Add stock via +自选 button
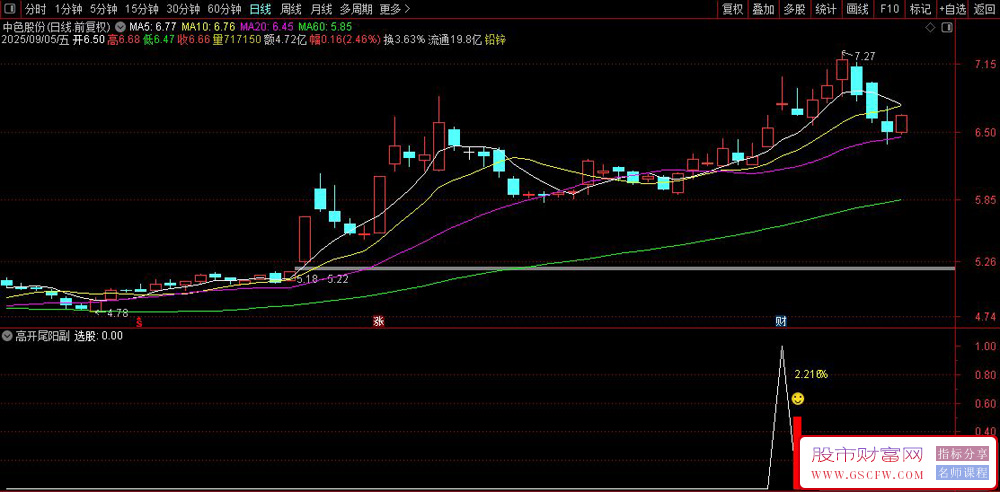The image size is (1000, 492). point(952,9)
